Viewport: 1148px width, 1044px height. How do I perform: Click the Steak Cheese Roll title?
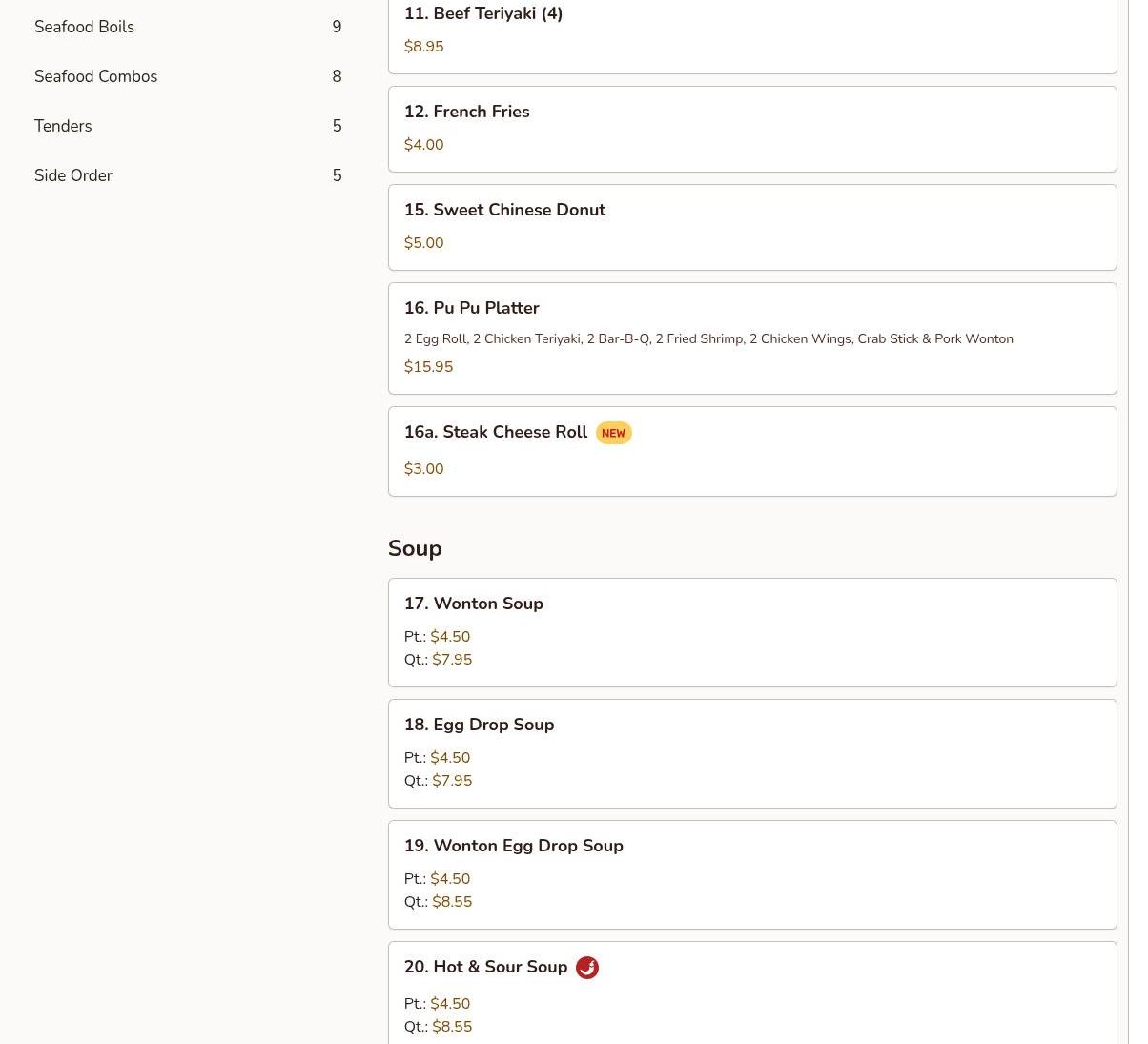click(x=496, y=432)
